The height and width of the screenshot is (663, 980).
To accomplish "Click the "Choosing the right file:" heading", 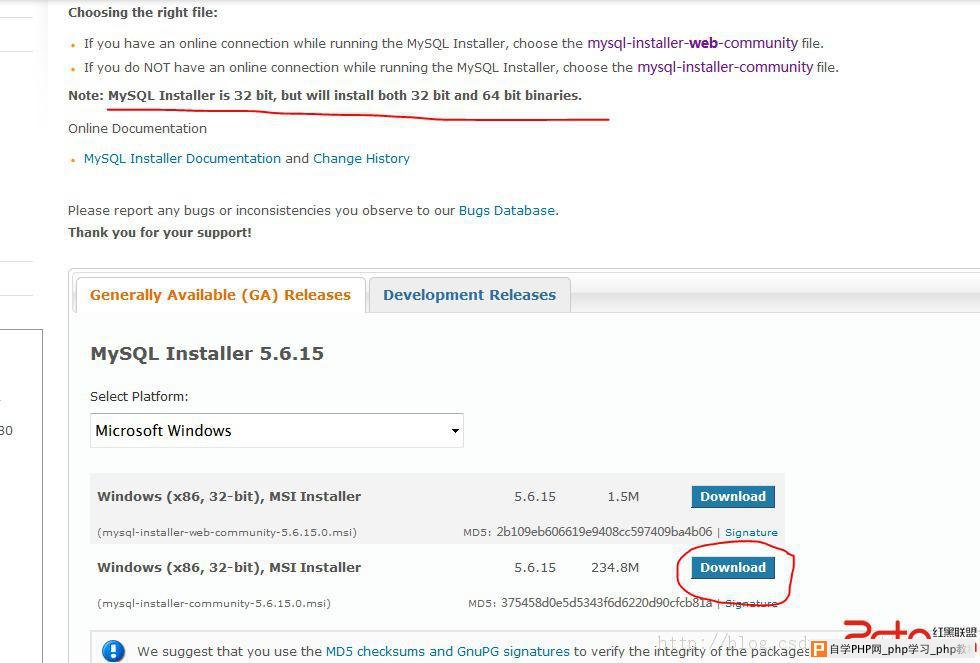I will click(x=143, y=12).
